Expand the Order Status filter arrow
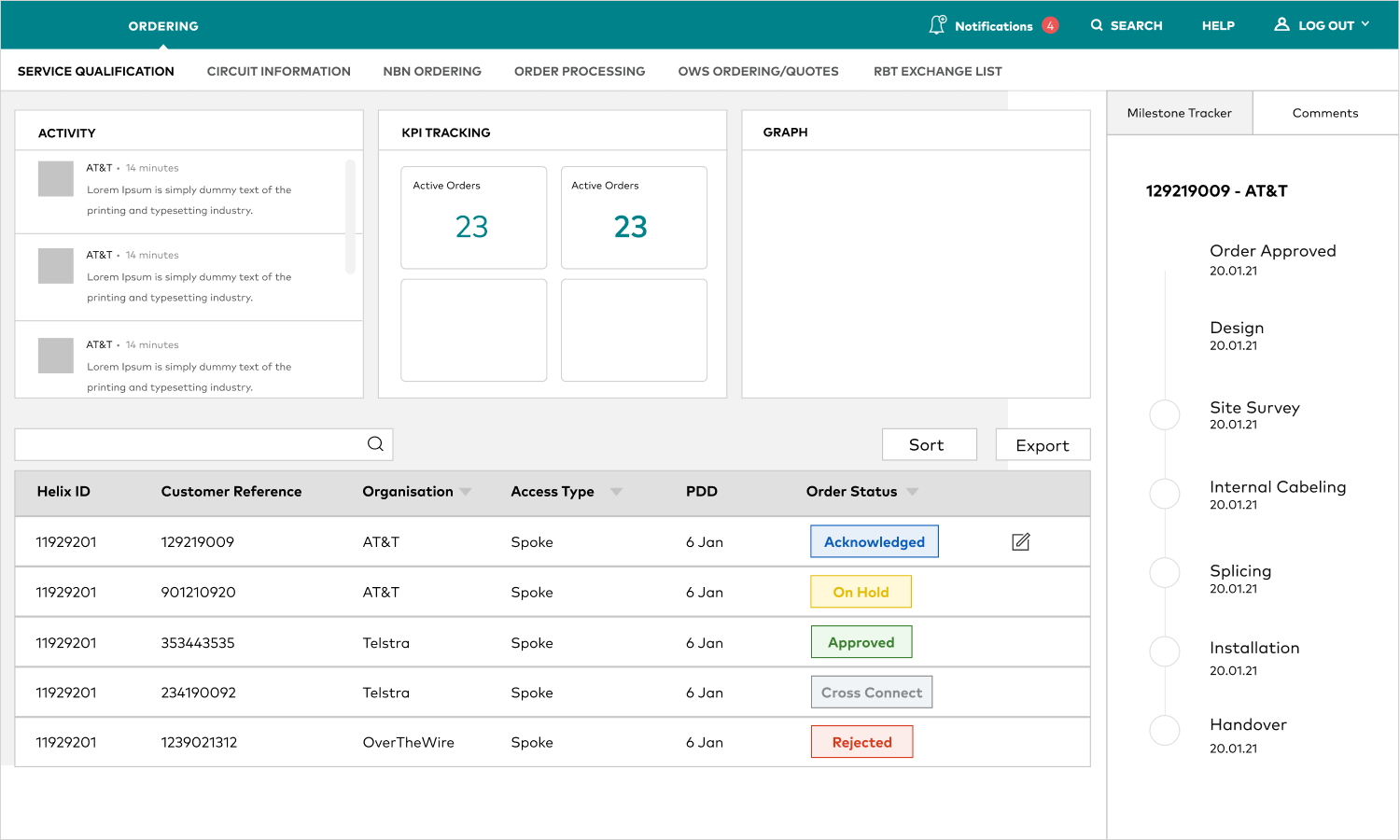This screenshot has width=1400, height=840. [x=912, y=492]
